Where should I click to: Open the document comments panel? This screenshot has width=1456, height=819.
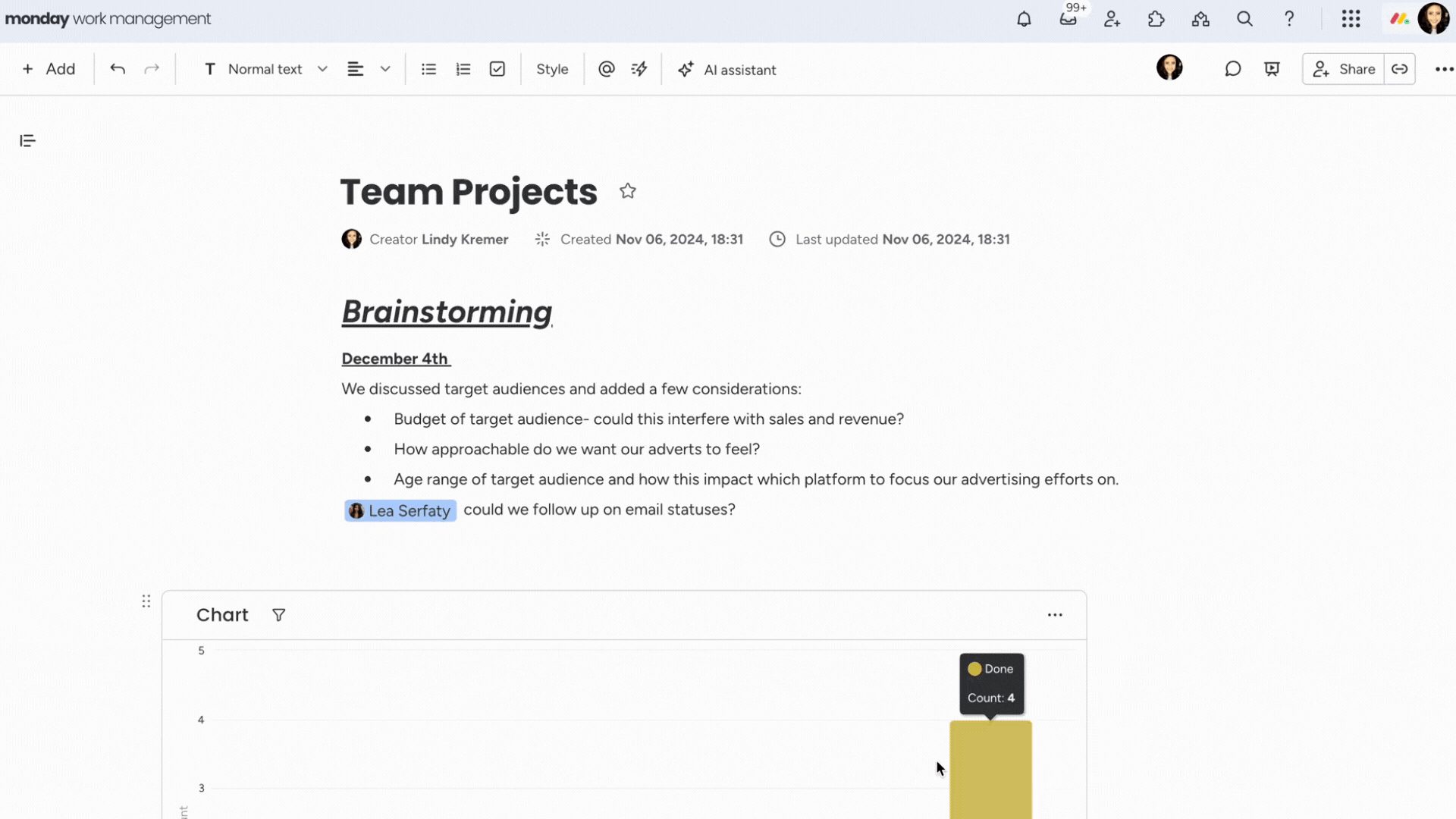(x=1232, y=69)
